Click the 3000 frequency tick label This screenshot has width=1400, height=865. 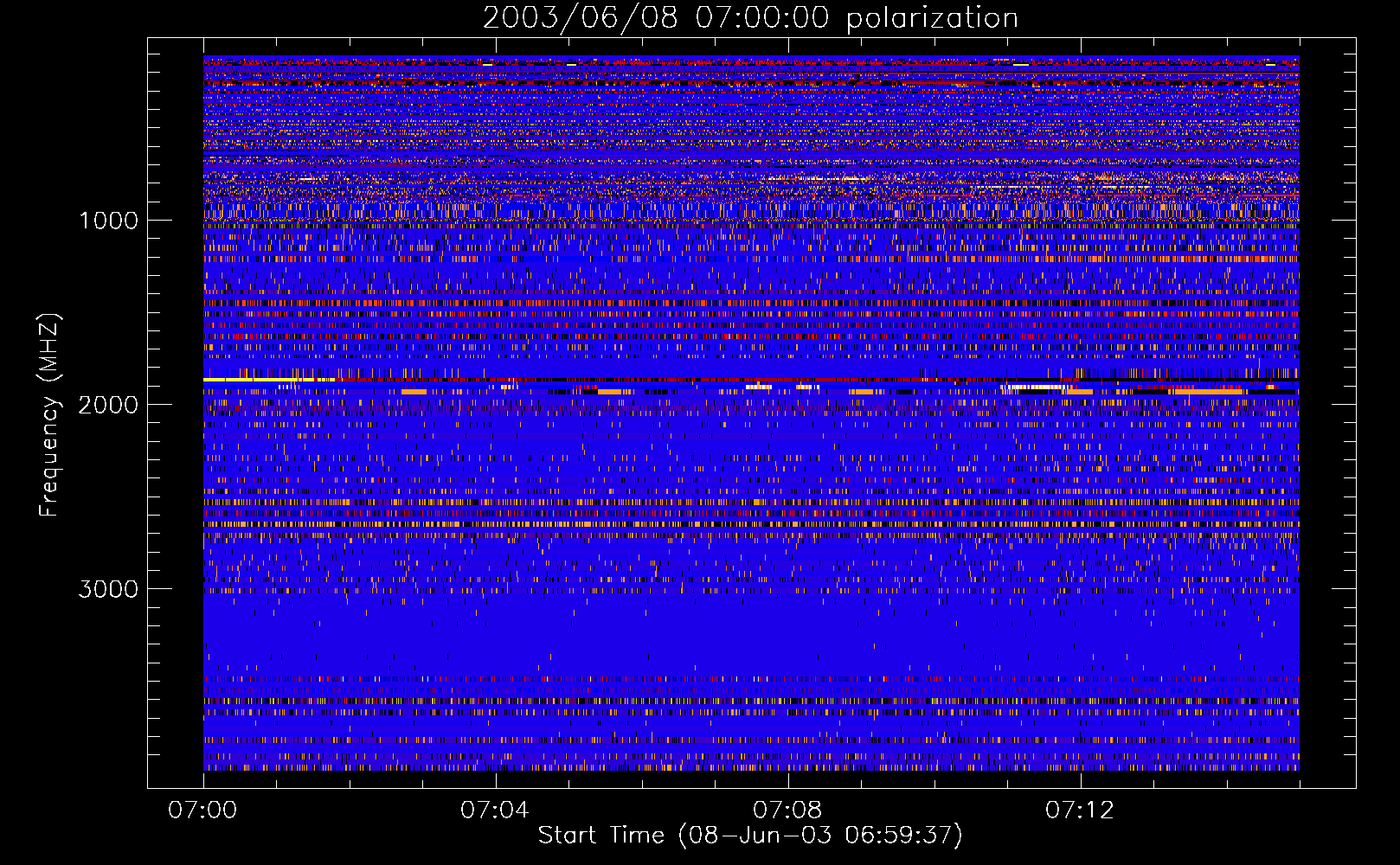108,589
